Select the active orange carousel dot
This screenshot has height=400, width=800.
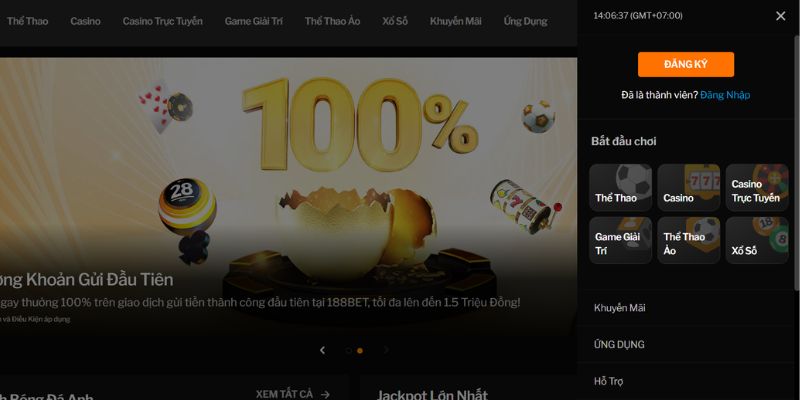[x=360, y=351]
